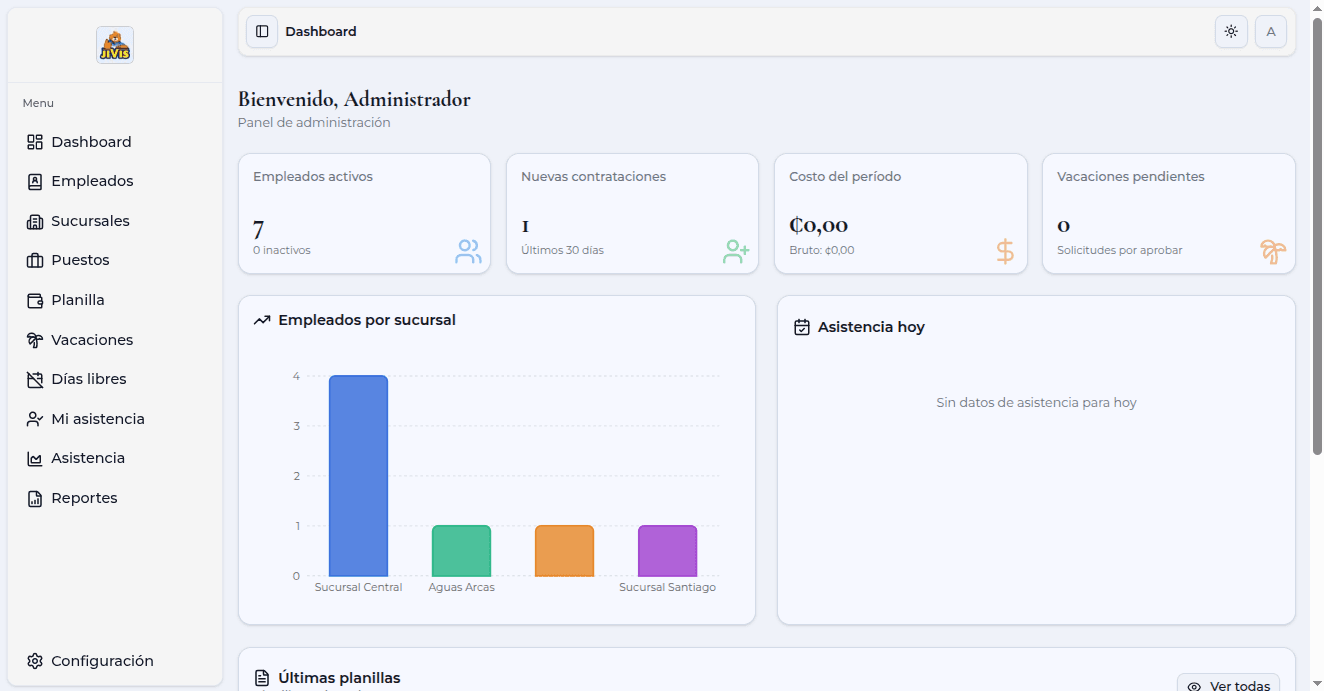Click 'Últimos 30 días' text
The height and width of the screenshot is (691, 1324).
562,250
